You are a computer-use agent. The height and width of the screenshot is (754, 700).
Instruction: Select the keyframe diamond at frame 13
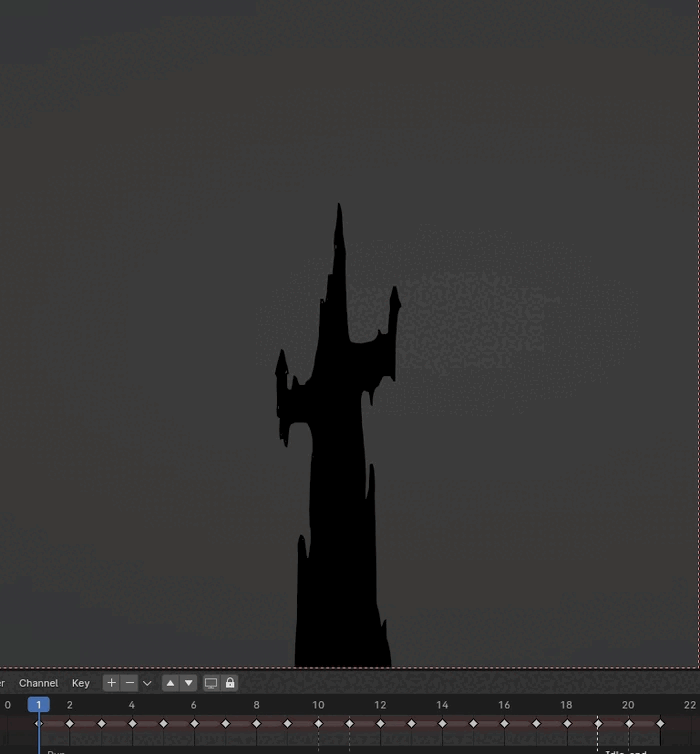(x=412, y=723)
